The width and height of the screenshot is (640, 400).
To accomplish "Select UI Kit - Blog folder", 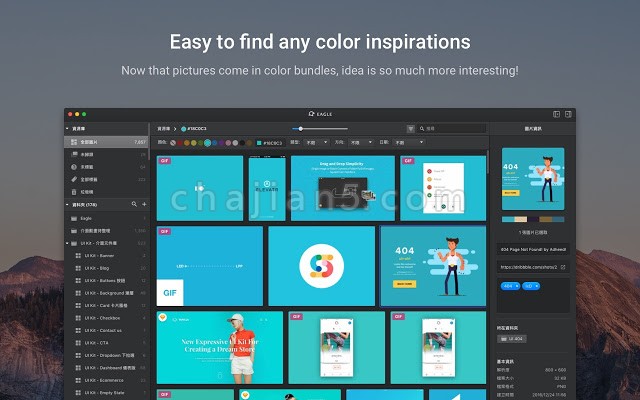I will point(107,268).
